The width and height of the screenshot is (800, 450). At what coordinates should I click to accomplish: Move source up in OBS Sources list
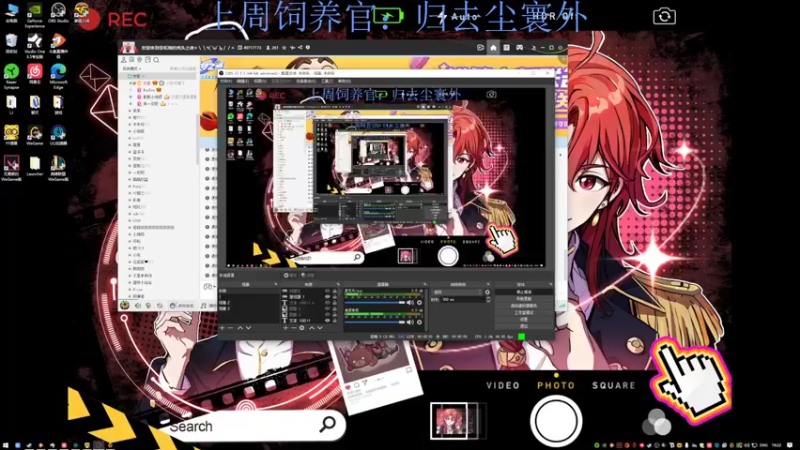tap(311, 328)
